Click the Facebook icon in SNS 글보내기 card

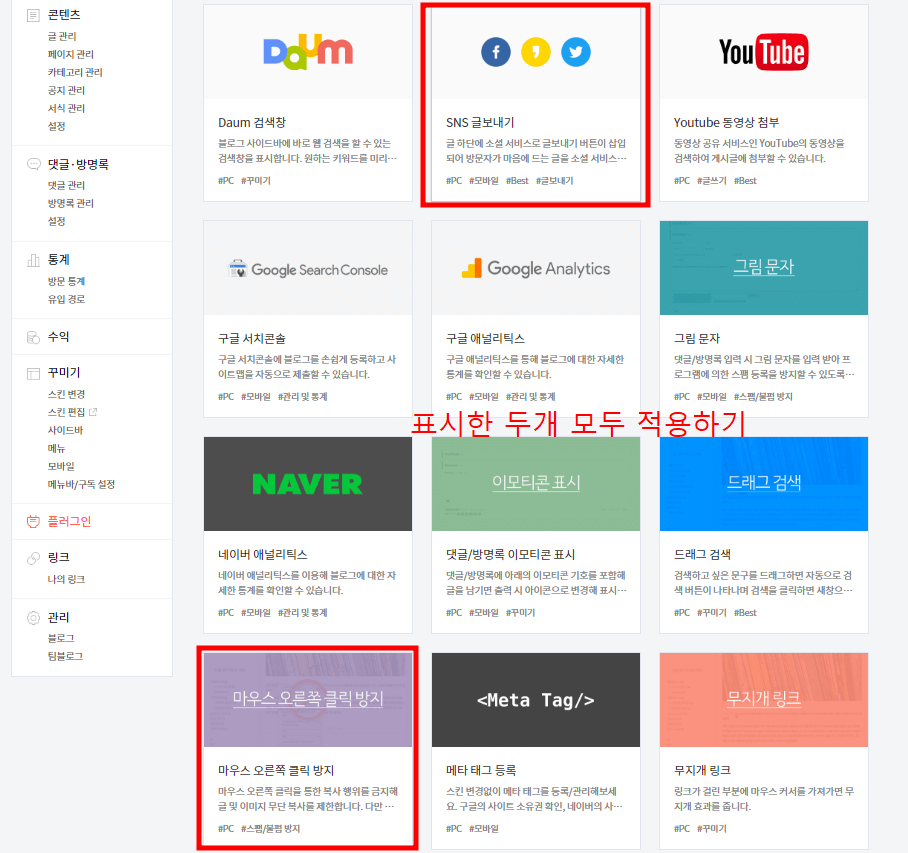[x=496, y=52]
